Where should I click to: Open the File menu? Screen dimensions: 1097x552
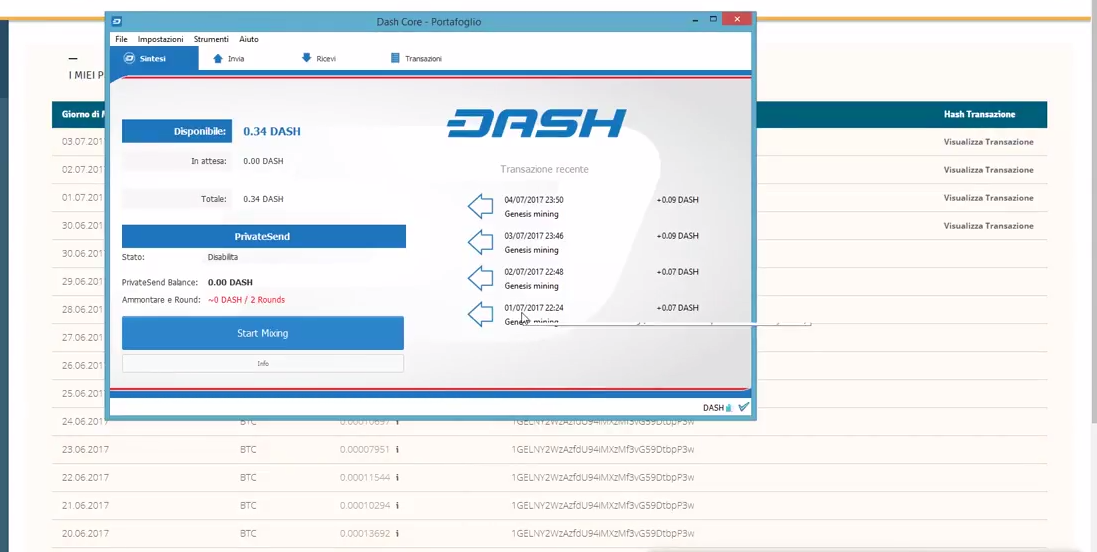tap(121, 39)
